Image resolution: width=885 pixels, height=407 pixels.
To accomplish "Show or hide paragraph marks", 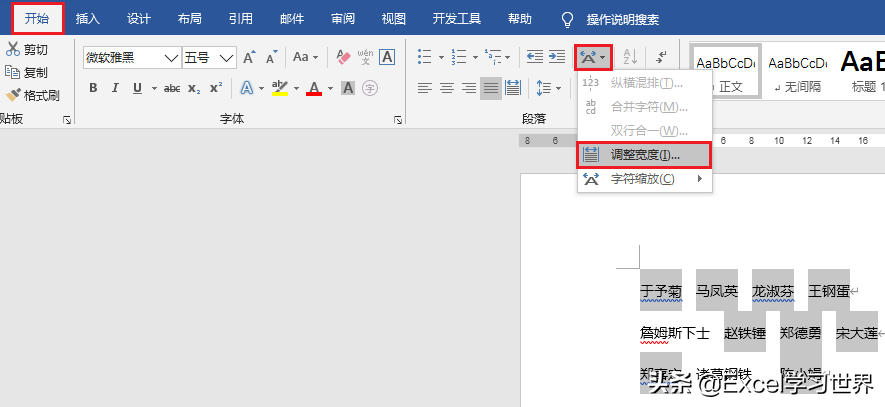I will pyautogui.click(x=661, y=57).
